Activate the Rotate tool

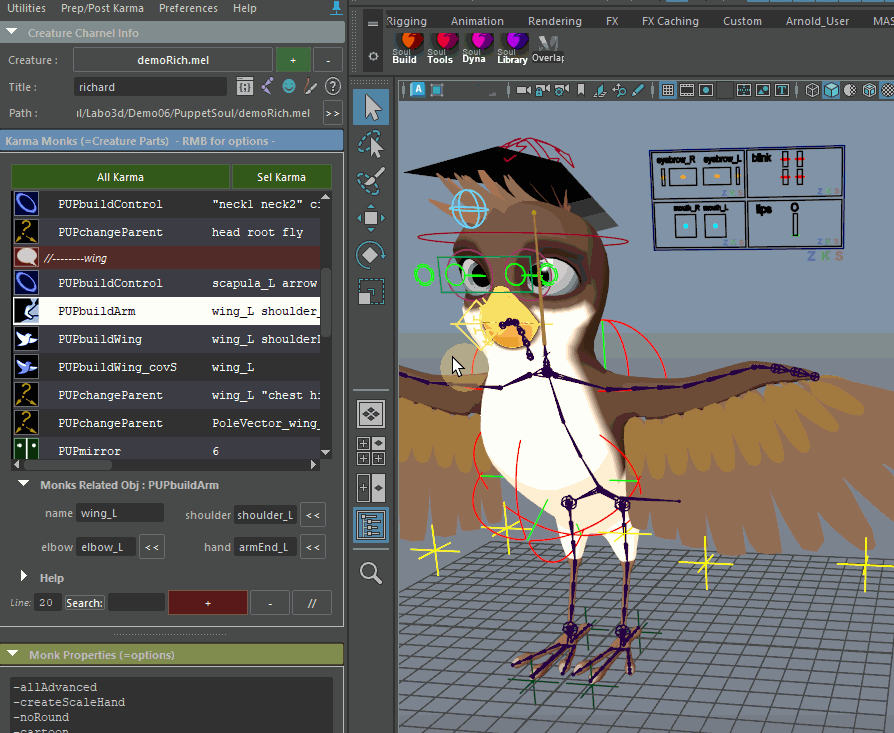371,255
